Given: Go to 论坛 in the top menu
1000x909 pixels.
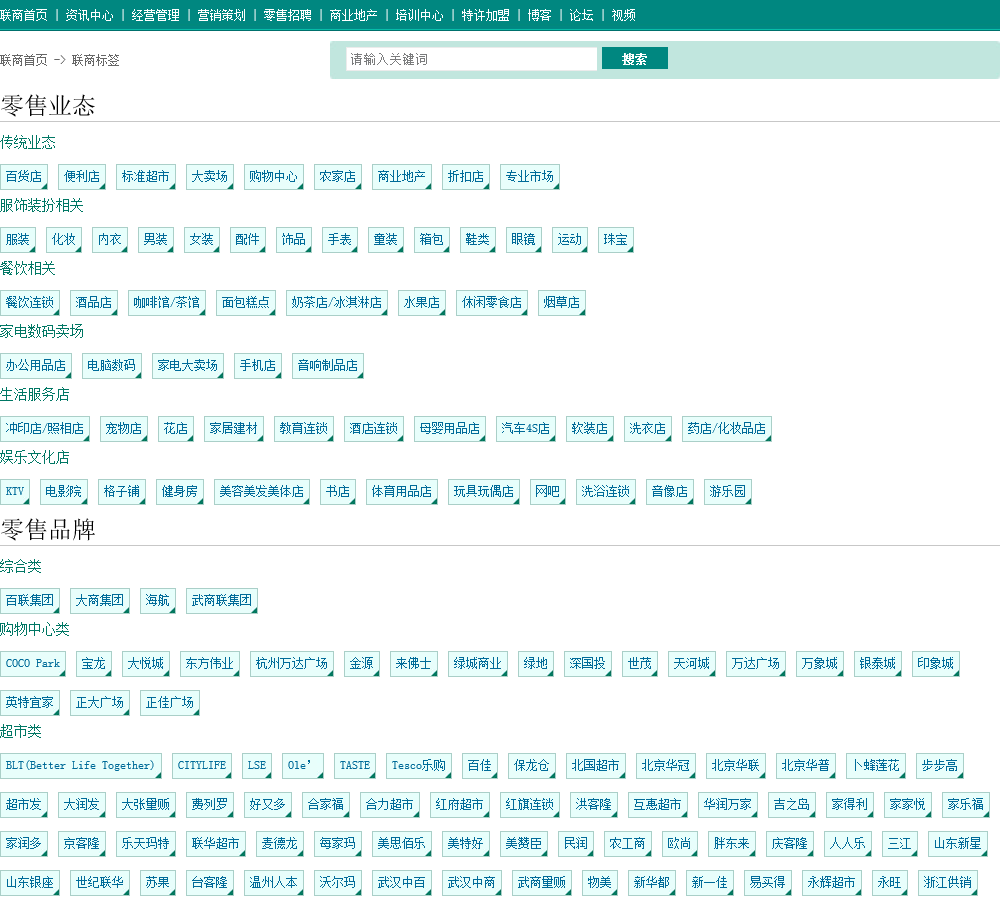Looking at the screenshot, I should [x=581, y=15].
